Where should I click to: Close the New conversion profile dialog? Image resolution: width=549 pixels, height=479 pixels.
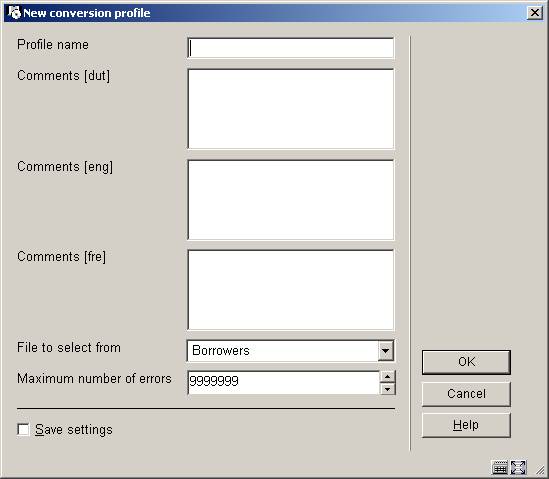click(x=535, y=13)
